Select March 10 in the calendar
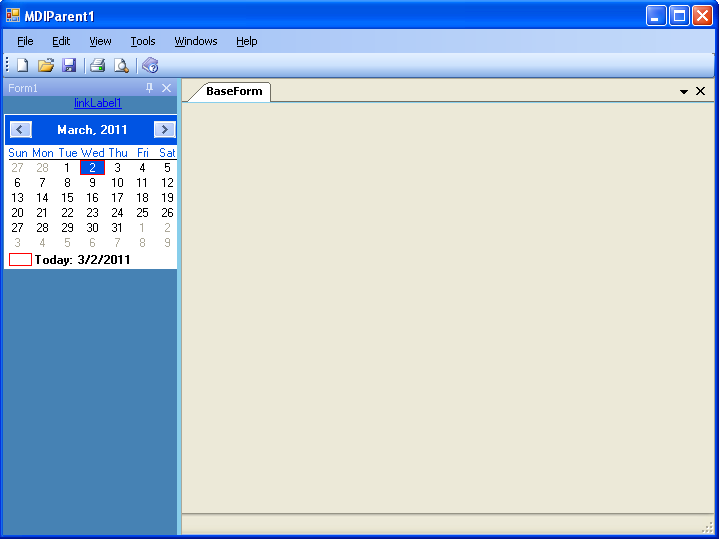Image resolution: width=719 pixels, height=539 pixels. click(x=117, y=183)
